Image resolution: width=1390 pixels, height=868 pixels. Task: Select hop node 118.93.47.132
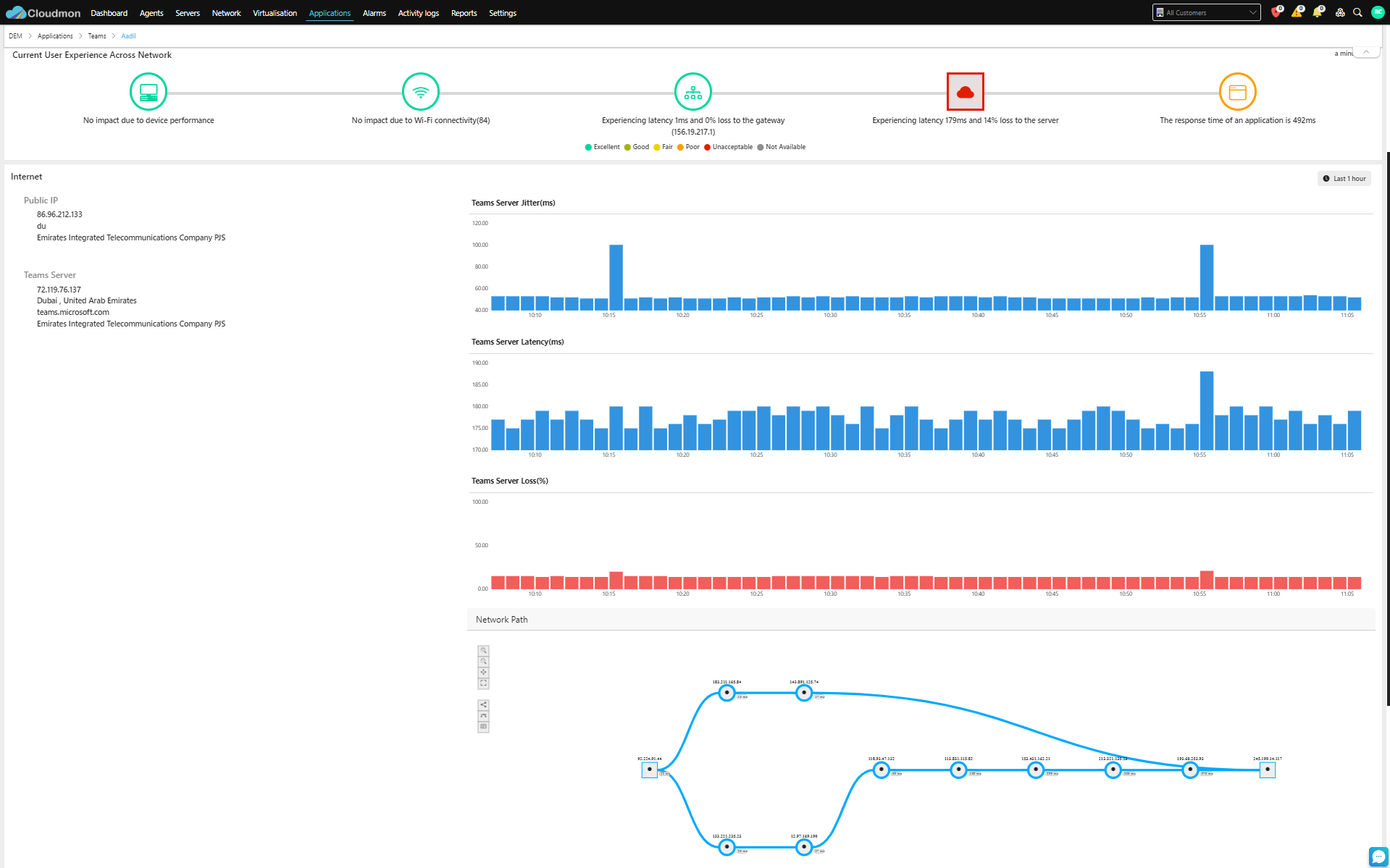(x=881, y=770)
